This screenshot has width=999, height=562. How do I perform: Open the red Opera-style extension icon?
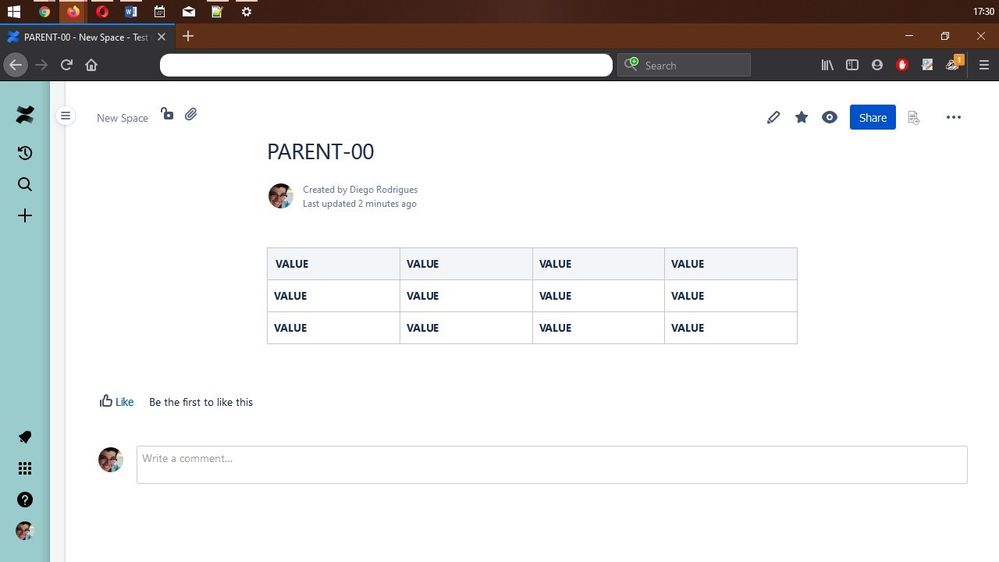click(902, 65)
